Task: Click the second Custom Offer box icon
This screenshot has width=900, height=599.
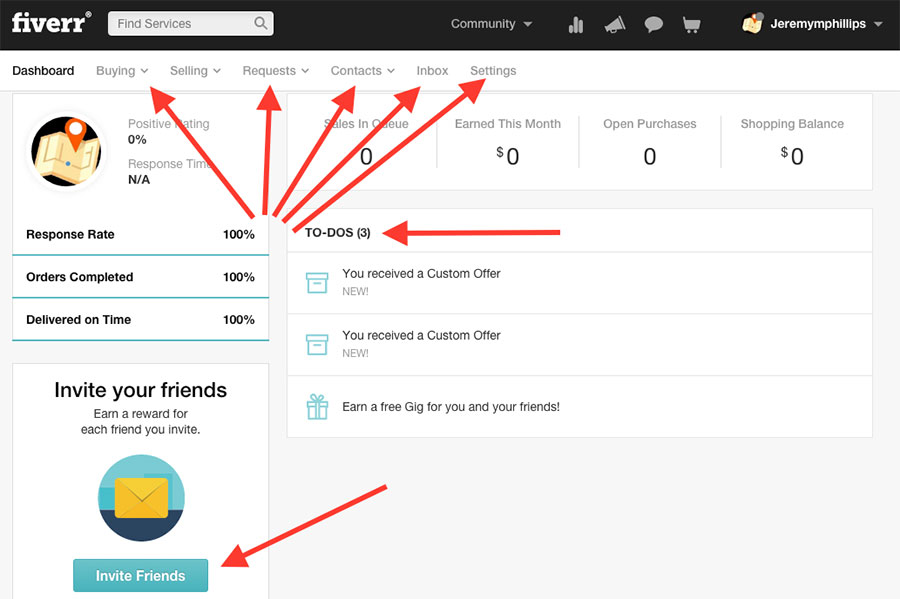Action: 317,344
